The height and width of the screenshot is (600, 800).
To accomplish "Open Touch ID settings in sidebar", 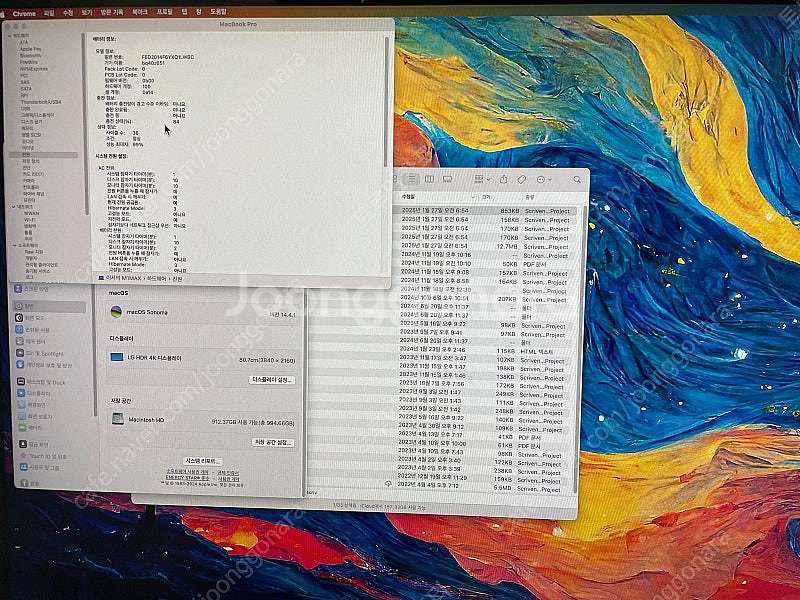I will (43, 456).
